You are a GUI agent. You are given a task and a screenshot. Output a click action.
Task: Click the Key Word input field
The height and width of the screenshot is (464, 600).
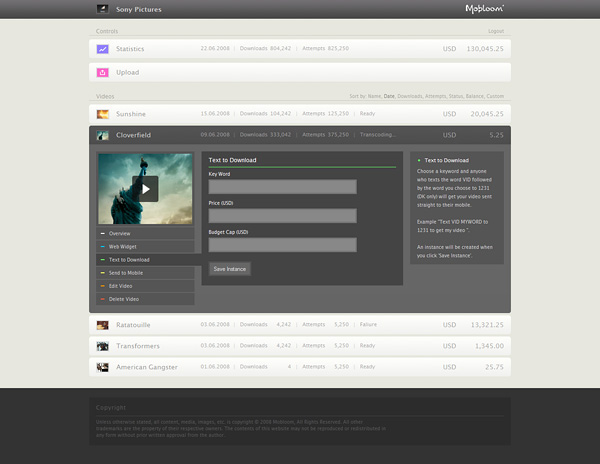click(x=282, y=187)
